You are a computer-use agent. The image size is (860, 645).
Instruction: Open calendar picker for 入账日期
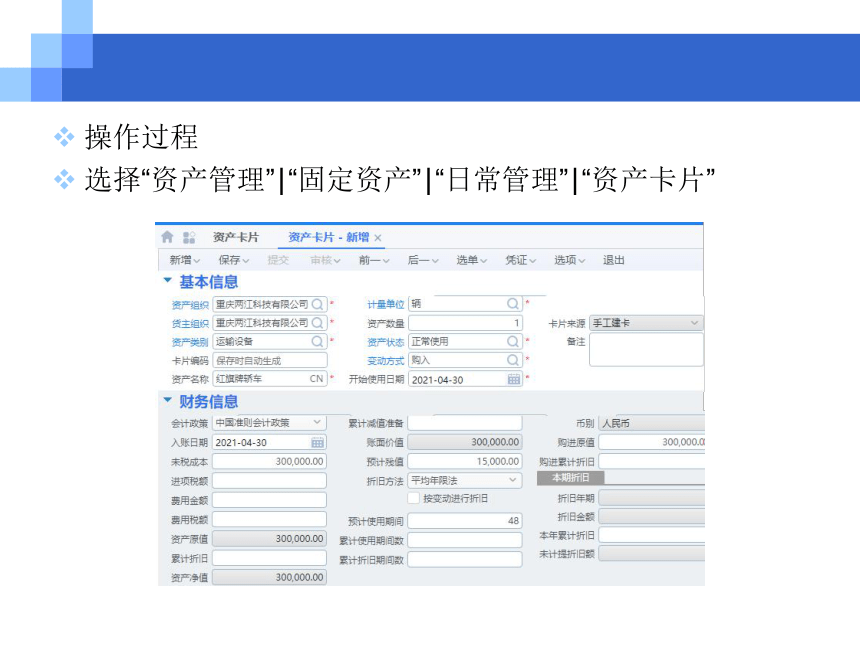(318, 443)
